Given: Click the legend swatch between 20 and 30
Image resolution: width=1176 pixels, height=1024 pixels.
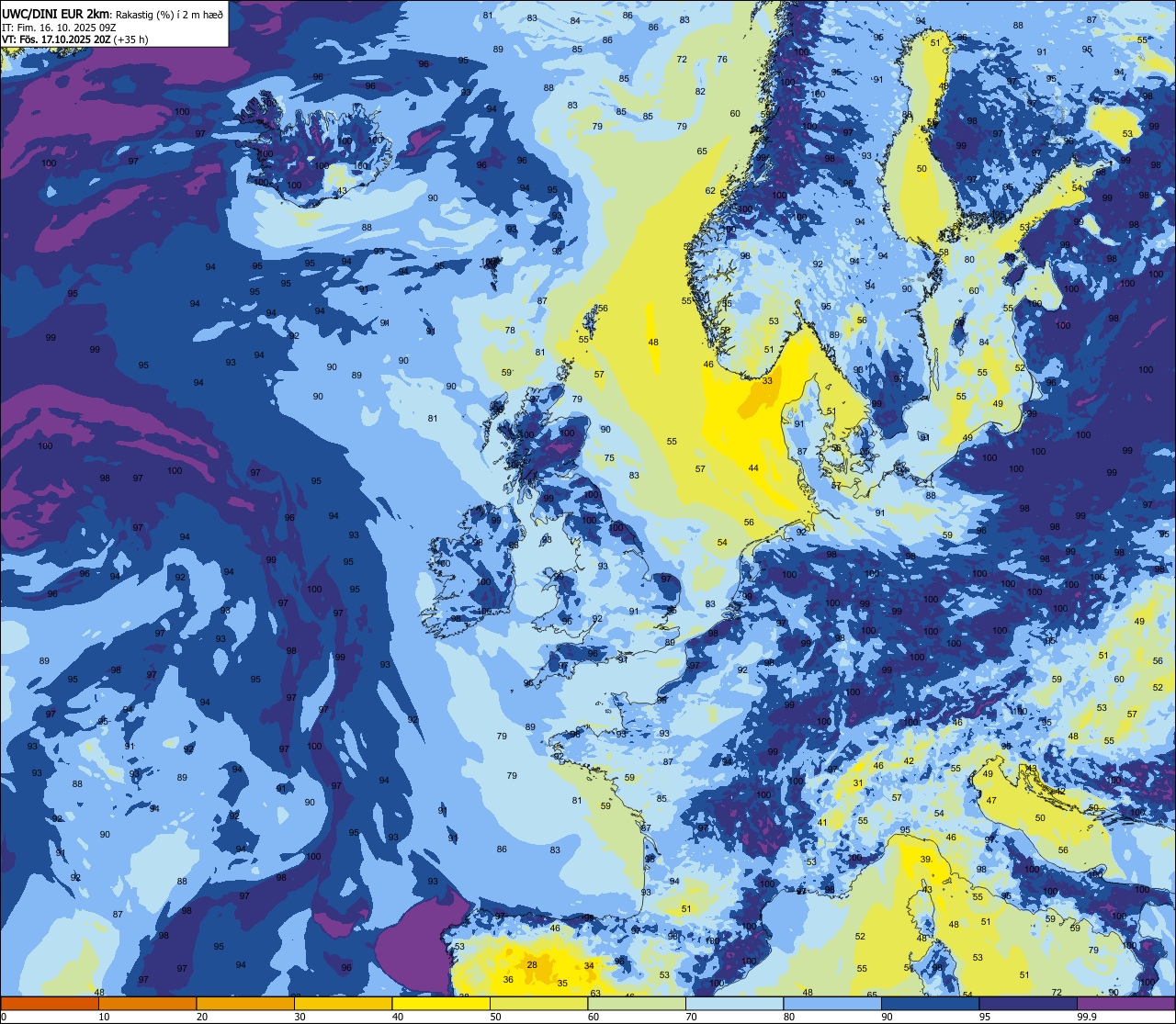Looking at the screenshot, I should [244, 1004].
